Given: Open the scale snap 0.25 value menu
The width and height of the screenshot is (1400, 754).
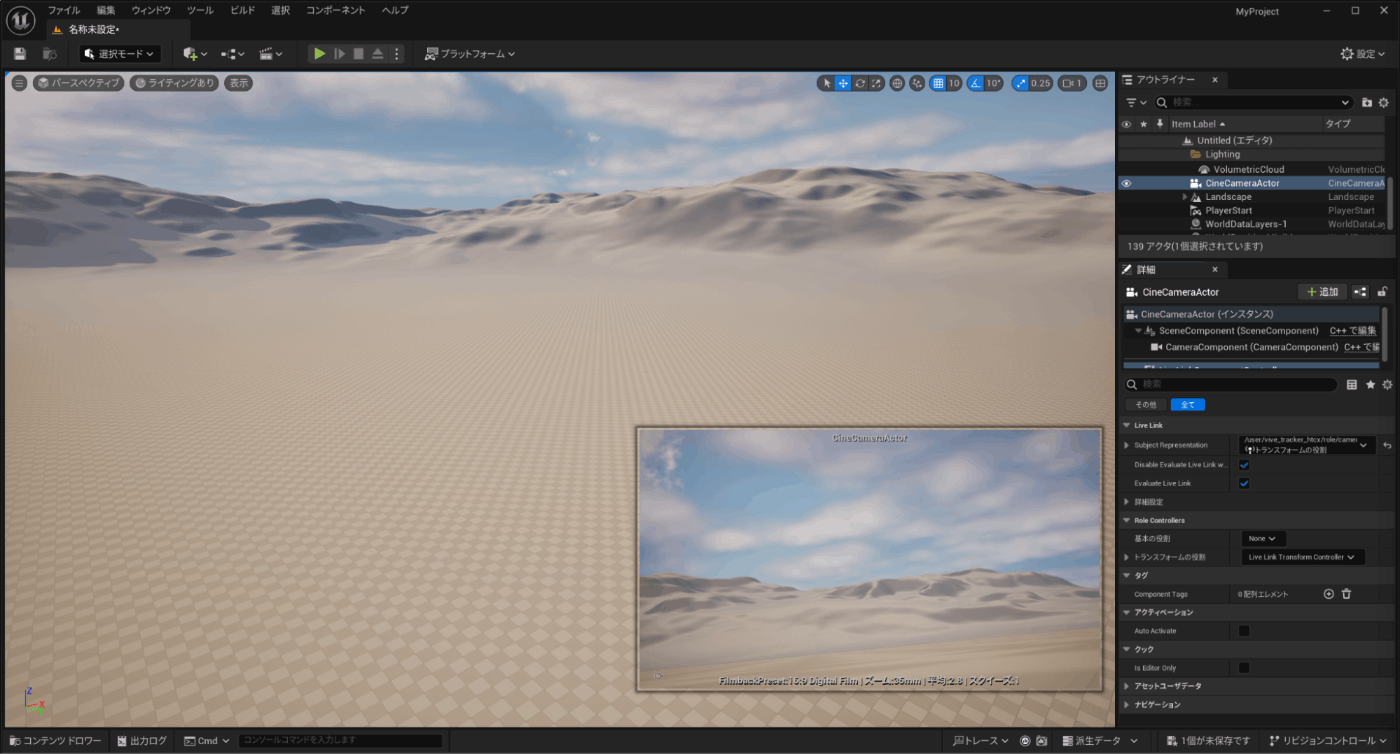Looking at the screenshot, I should point(1041,83).
